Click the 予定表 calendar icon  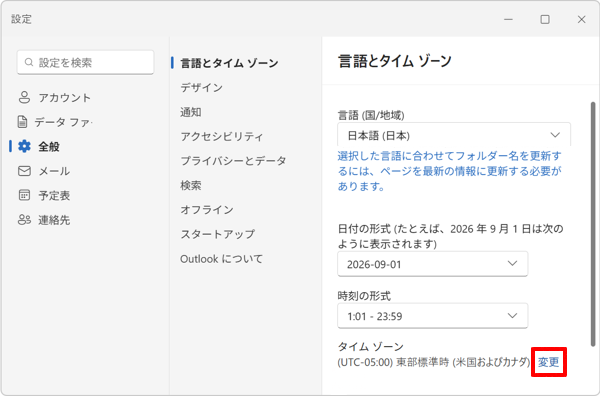click(x=24, y=195)
